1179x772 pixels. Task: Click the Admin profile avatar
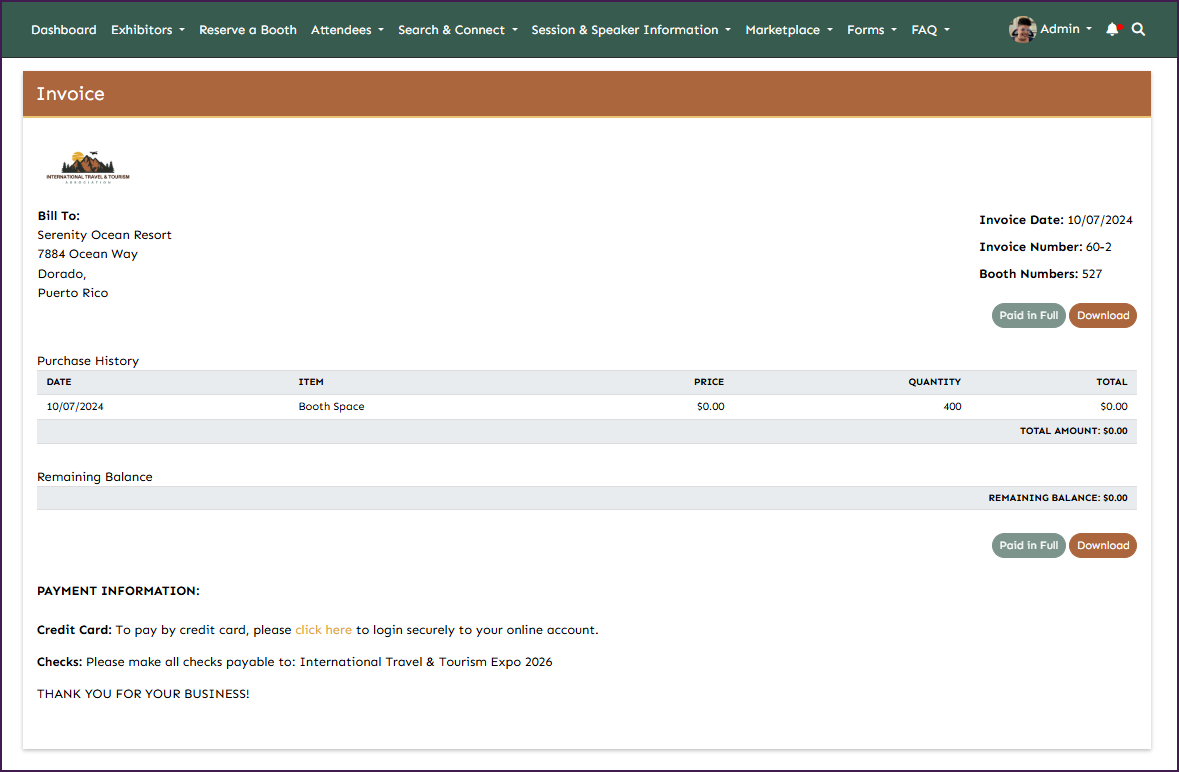click(x=1022, y=29)
